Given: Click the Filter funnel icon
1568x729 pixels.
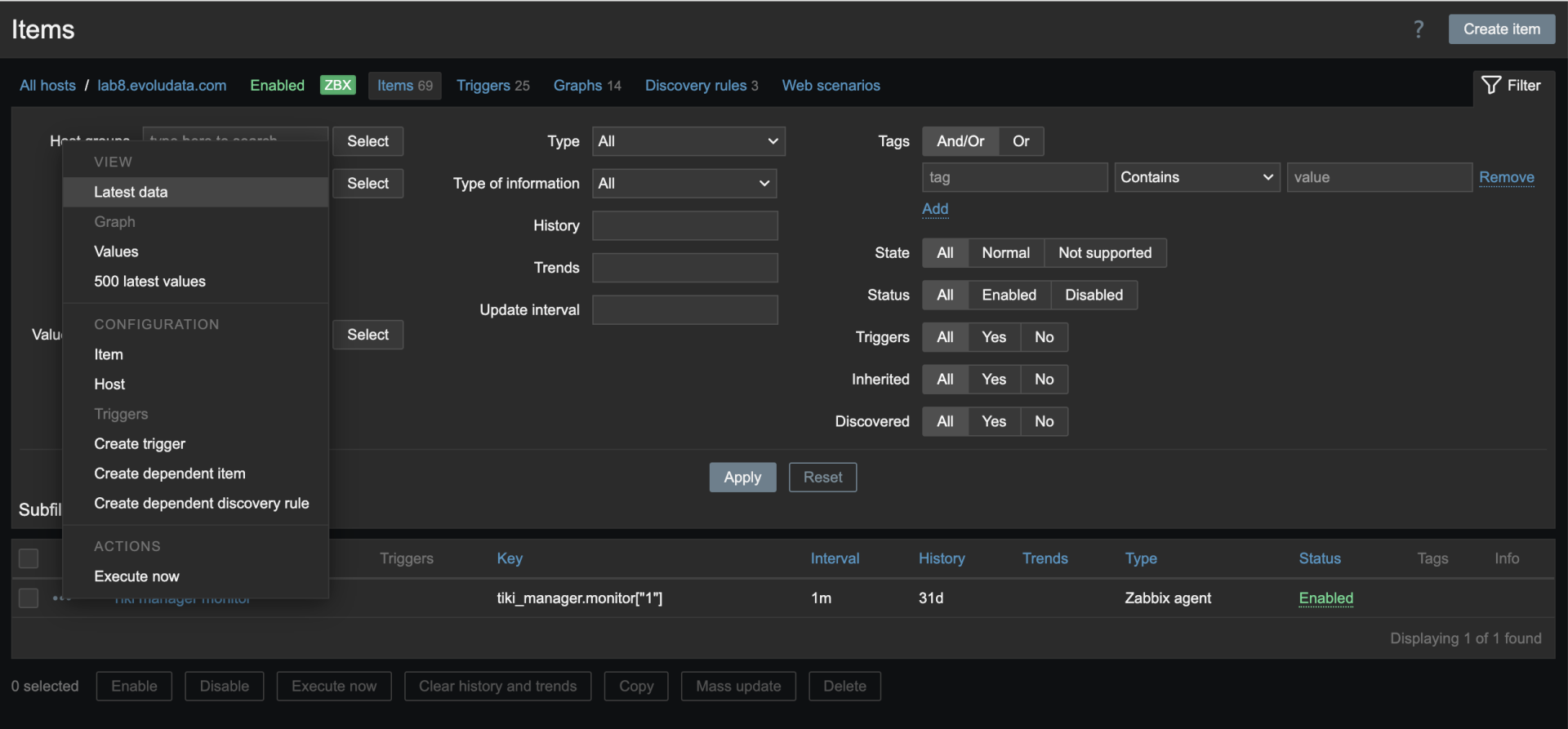Looking at the screenshot, I should click(x=1491, y=85).
